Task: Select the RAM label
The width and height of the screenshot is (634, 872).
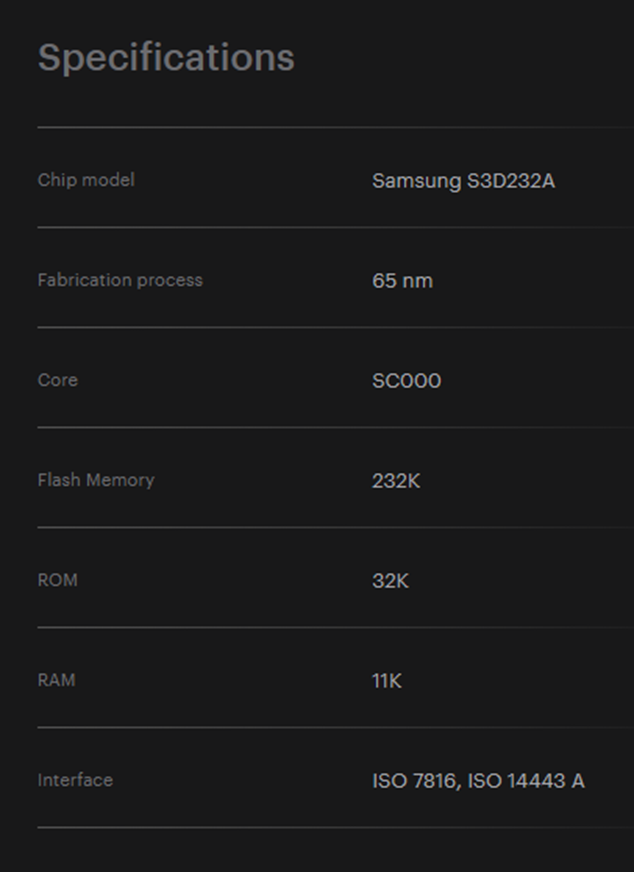Action: pyautogui.click(x=56, y=680)
